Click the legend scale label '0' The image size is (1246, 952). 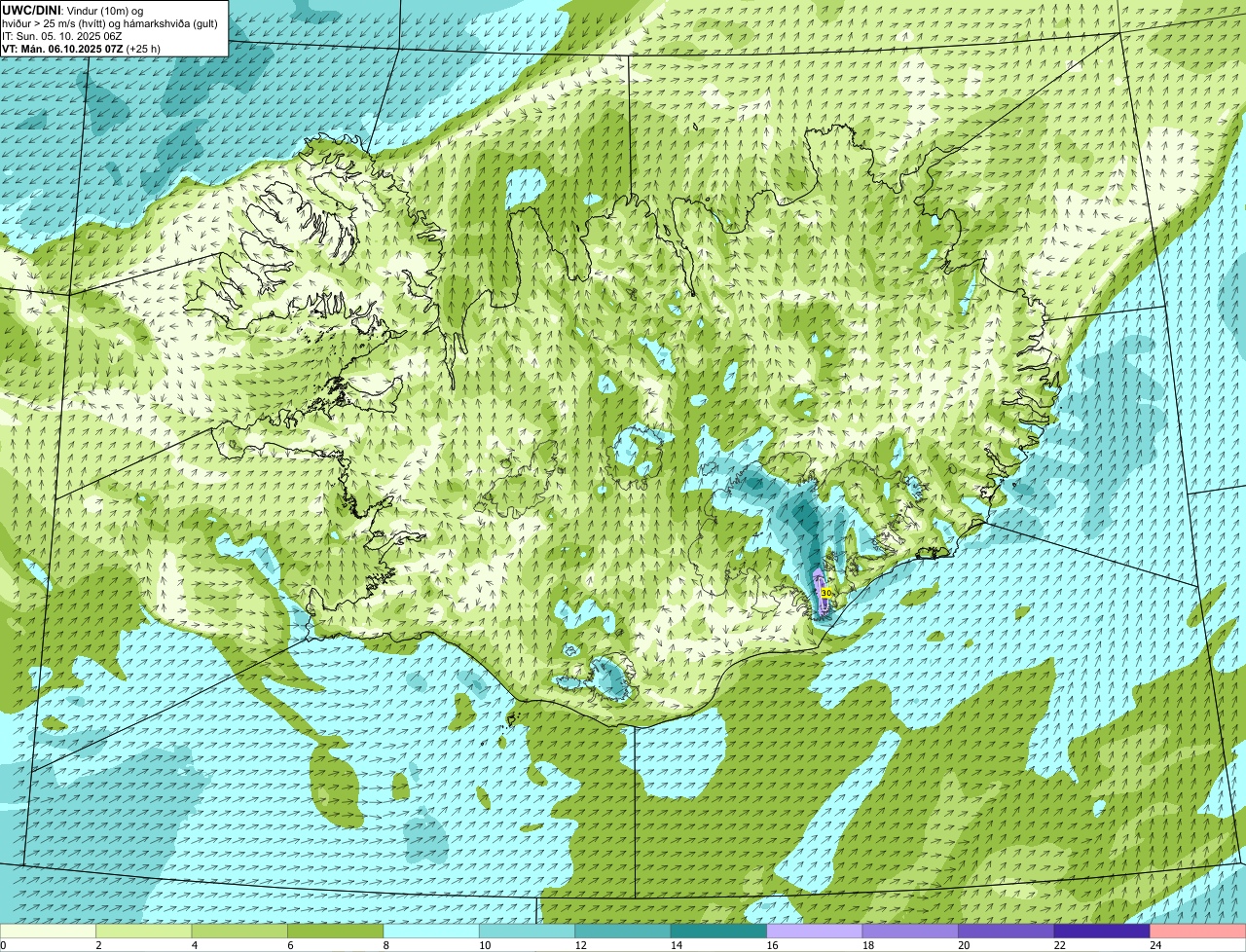coord(3,945)
